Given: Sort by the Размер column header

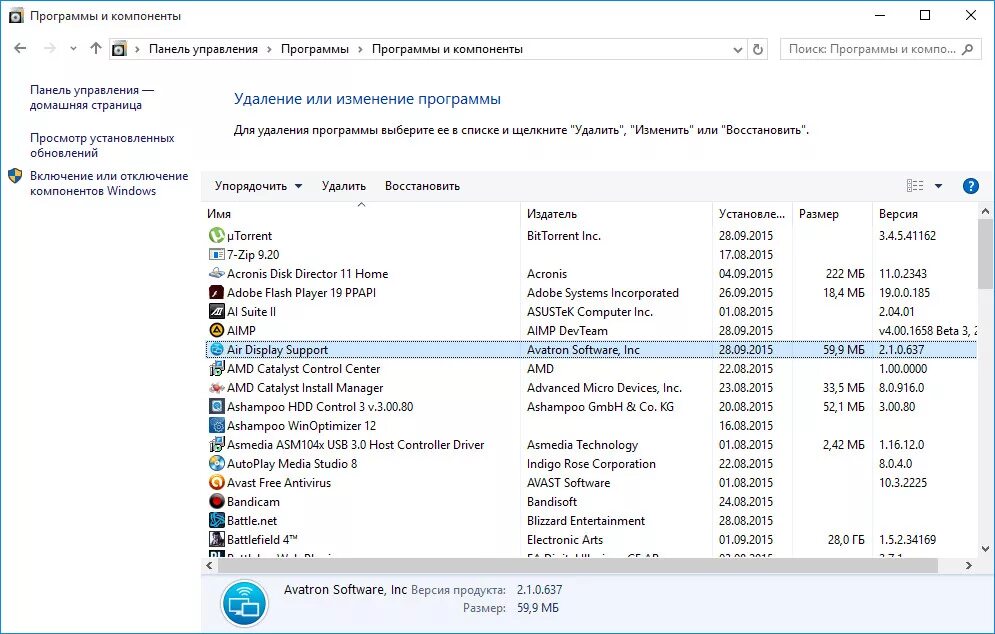Looking at the screenshot, I should (x=832, y=214).
